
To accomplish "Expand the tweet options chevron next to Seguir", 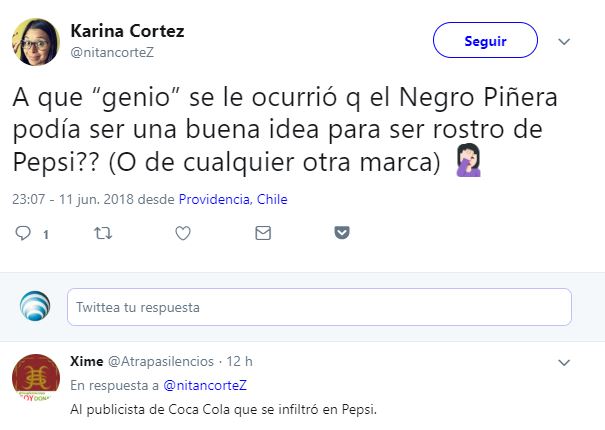I will pyautogui.click(x=564, y=41).
